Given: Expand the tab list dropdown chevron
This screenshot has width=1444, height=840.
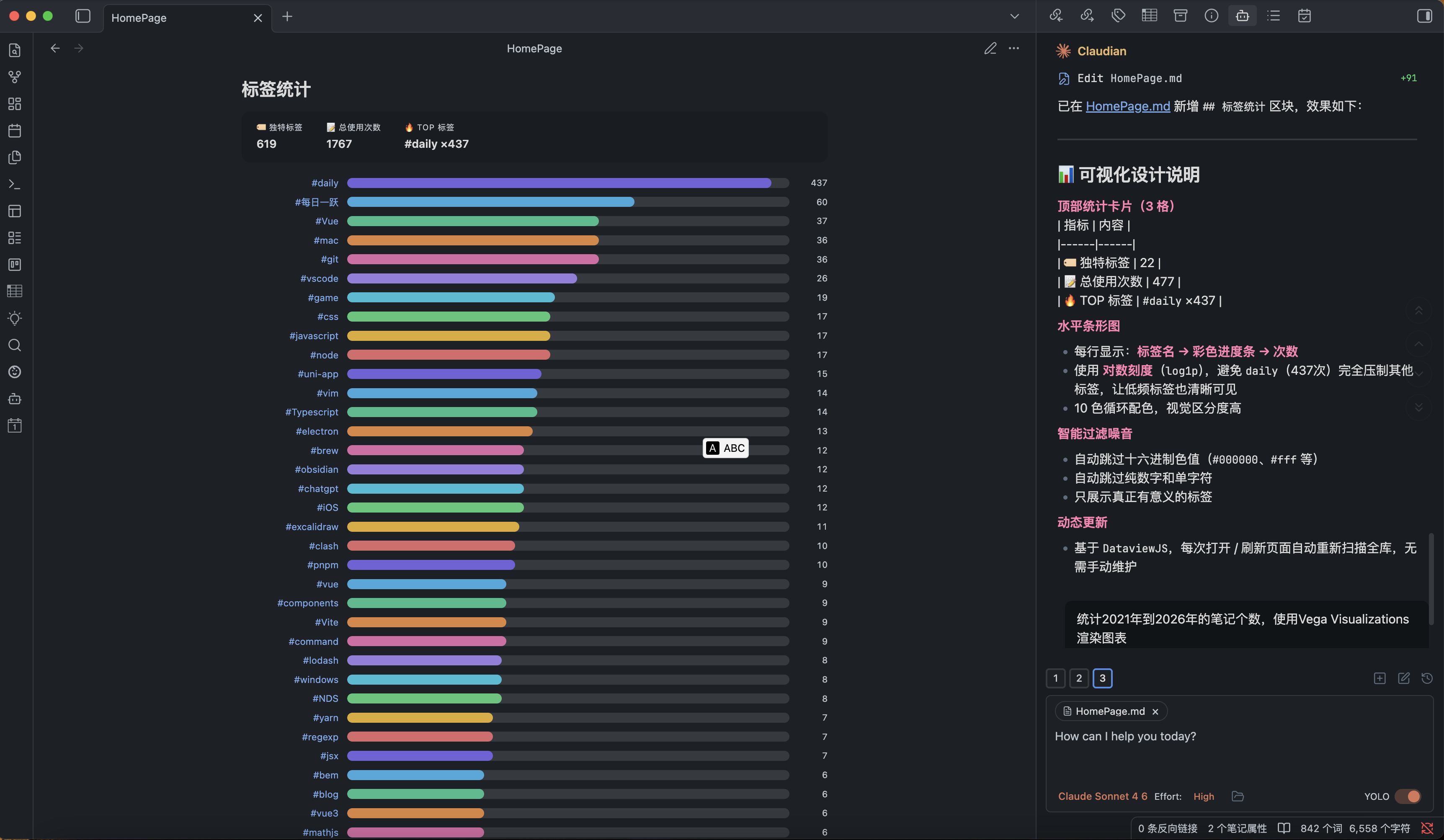Looking at the screenshot, I should click(x=1014, y=16).
